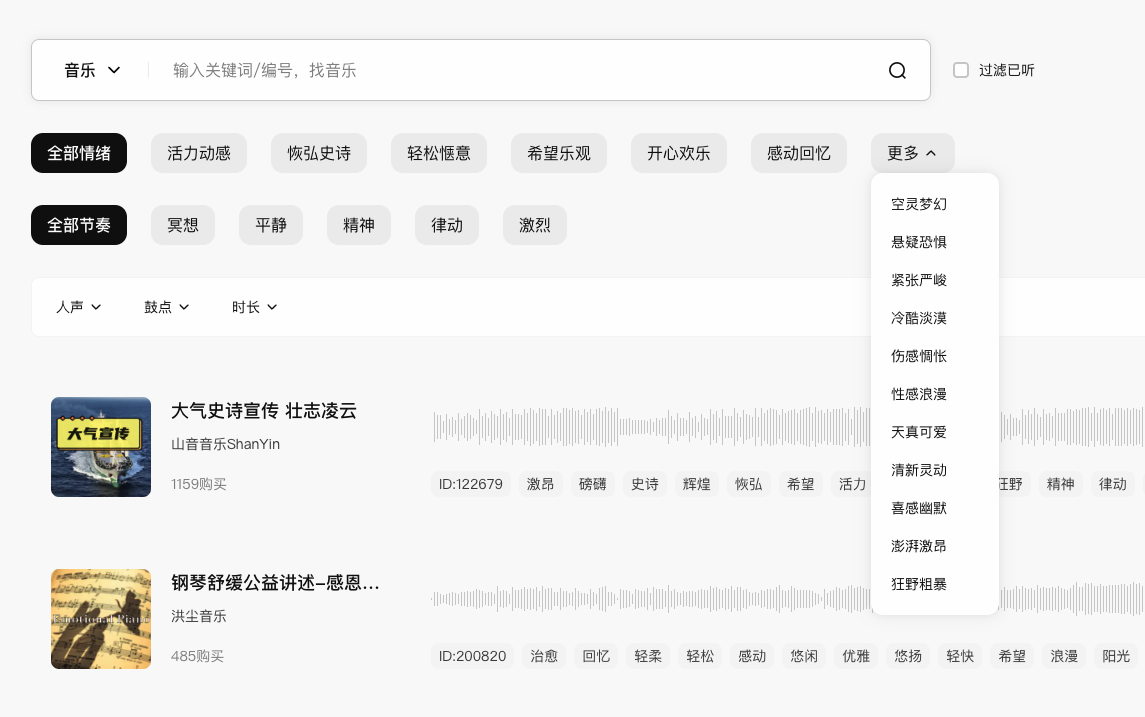Click the 恢弘 tag

pyautogui.click(x=748, y=484)
